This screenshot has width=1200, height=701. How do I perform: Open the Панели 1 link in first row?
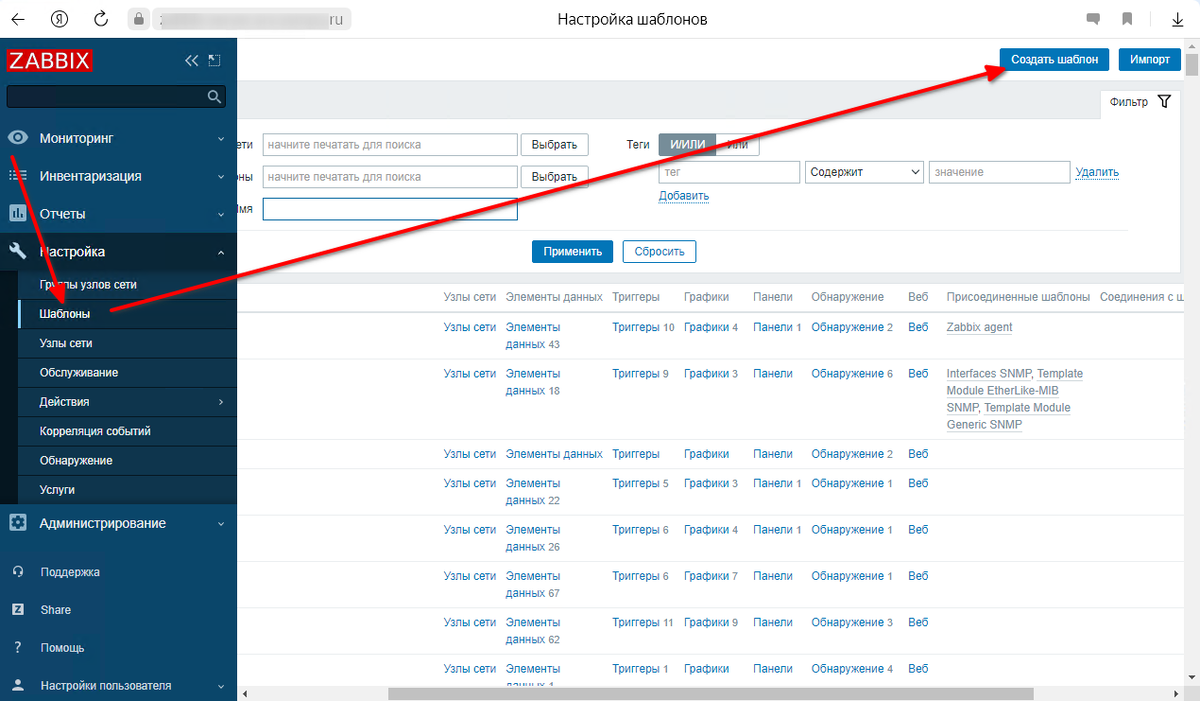(777, 327)
